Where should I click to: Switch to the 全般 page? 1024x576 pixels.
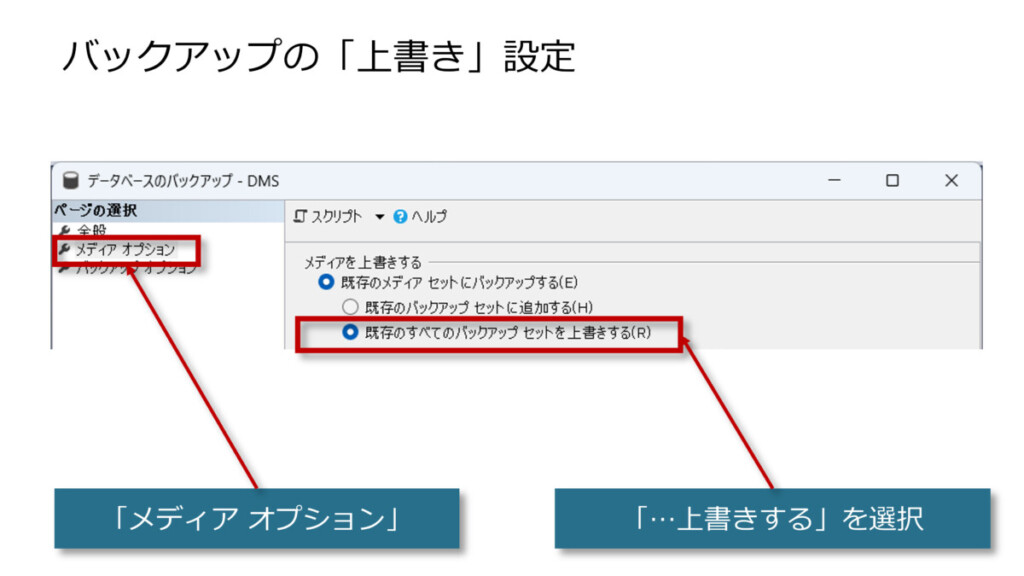click(x=92, y=231)
